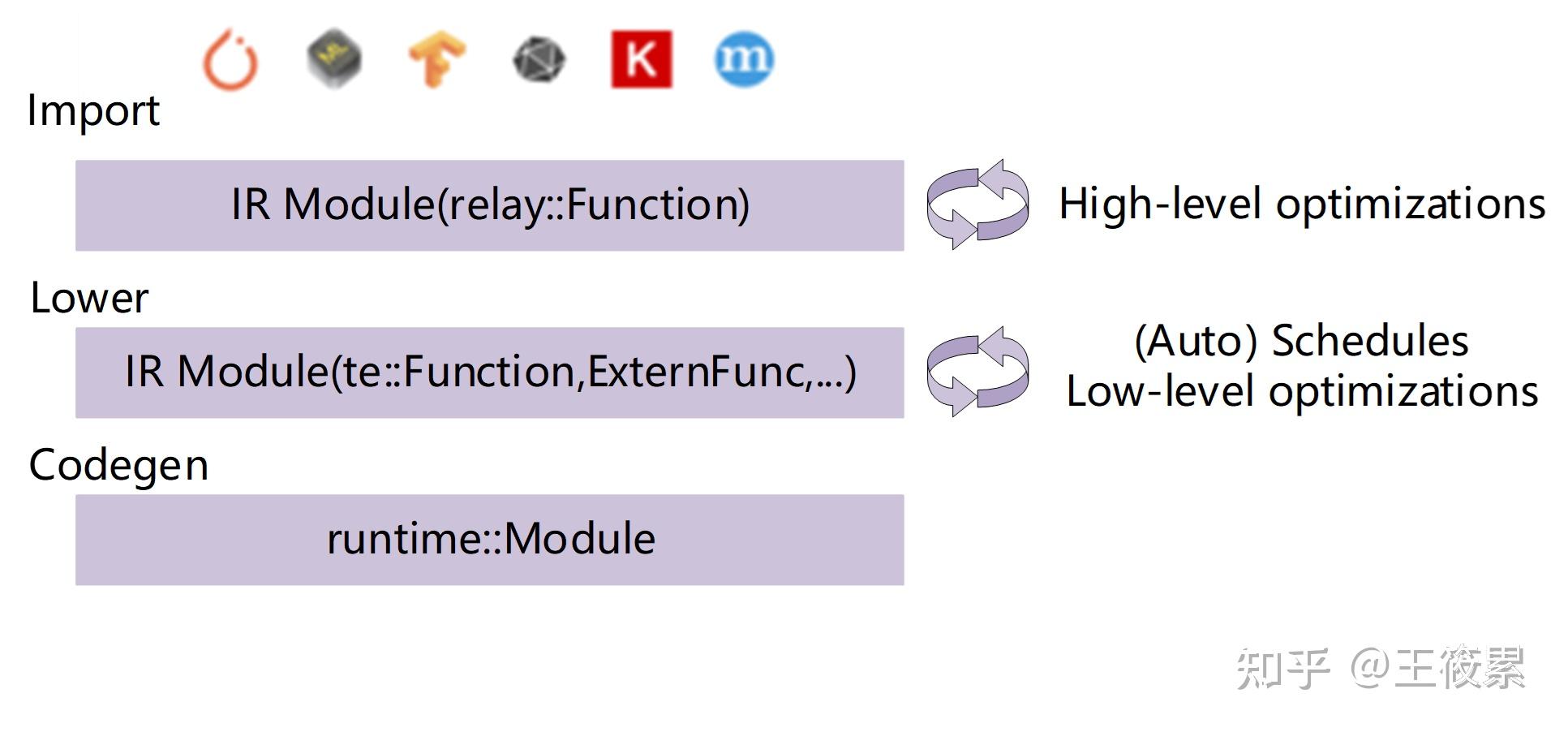Open the @王筱累 author watermark
This screenshot has width=1568, height=732.
click(x=1437, y=670)
